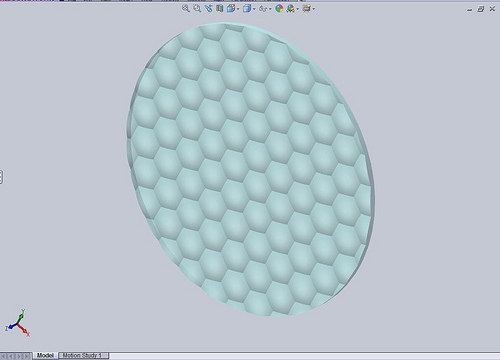Activate the Section View tool
Image resolution: width=500 pixels, height=360 pixels.
click(x=219, y=8)
